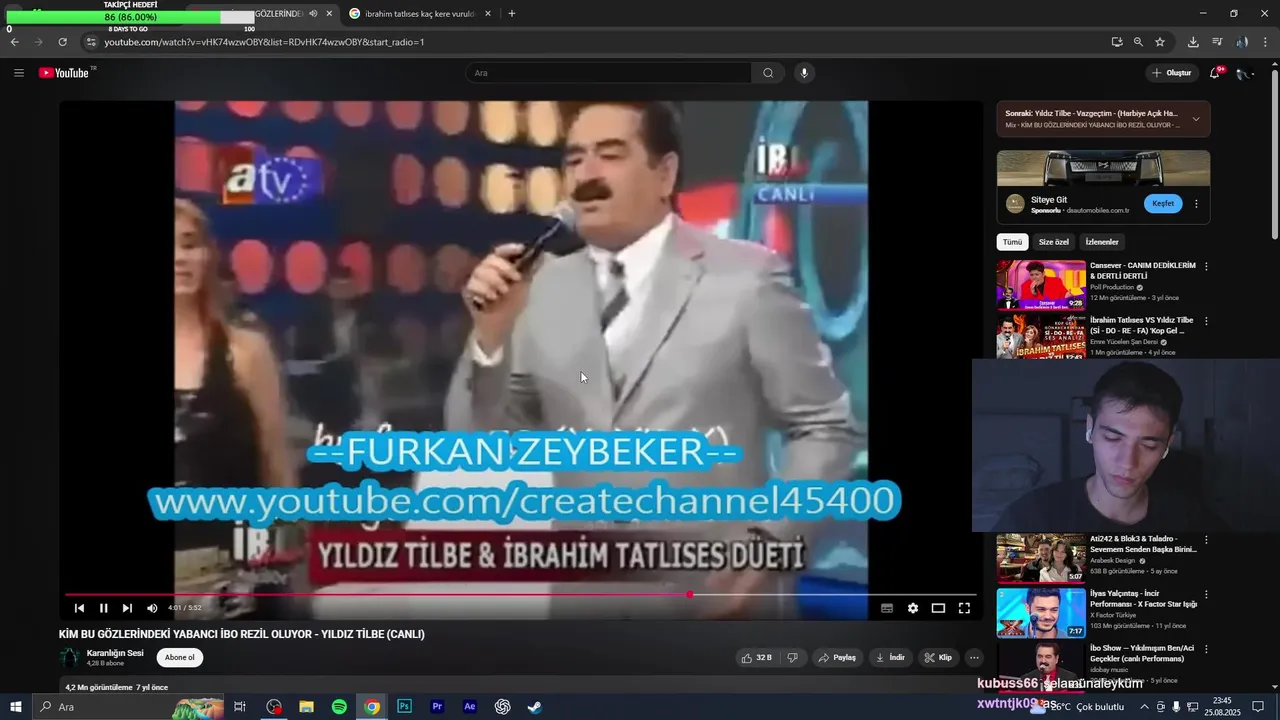Open the Ati242 & Blok3 & Taladro thumbnail

point(1041,558)
